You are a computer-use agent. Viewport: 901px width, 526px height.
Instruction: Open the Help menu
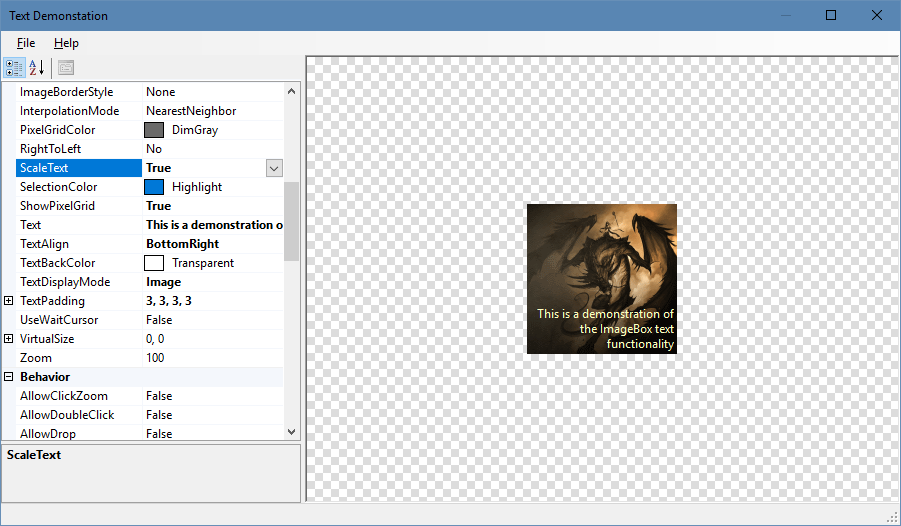tap(66, 43)
